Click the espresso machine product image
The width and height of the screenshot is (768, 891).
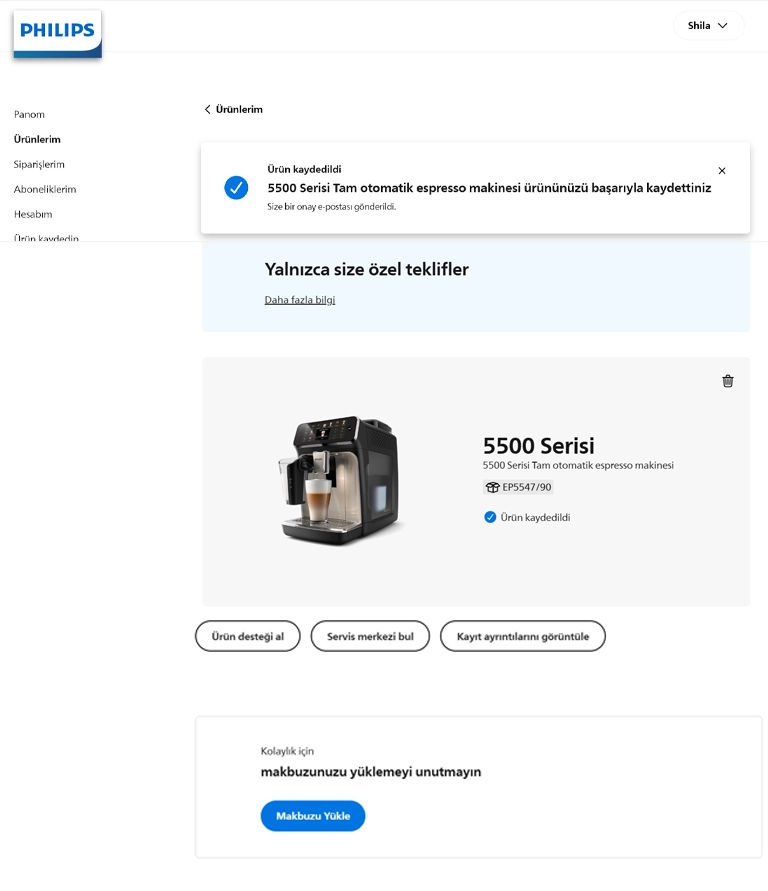339,481
